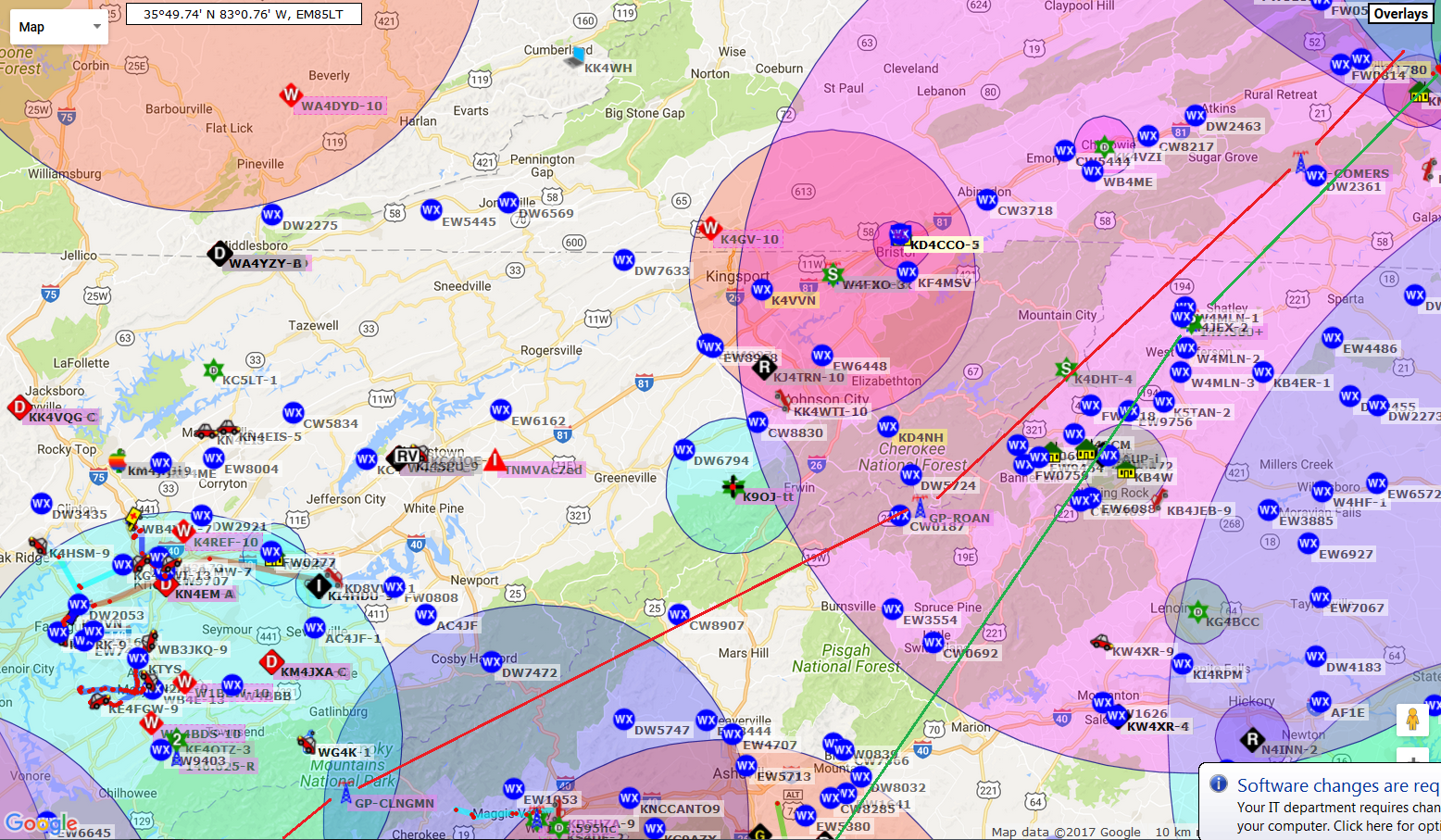Click the DW7633 WX weather station icon
This screenshot has height=840, width=1441.
[624, 260]
